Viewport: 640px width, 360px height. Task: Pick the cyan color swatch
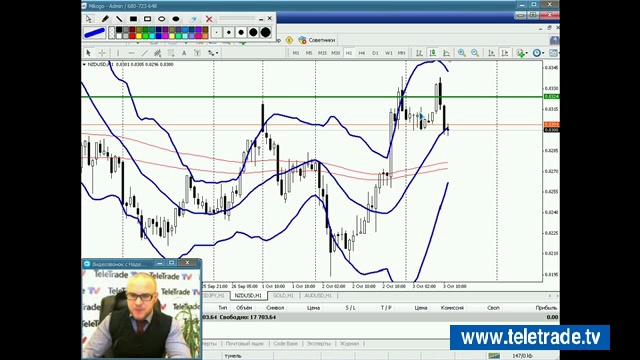[152, 36]
